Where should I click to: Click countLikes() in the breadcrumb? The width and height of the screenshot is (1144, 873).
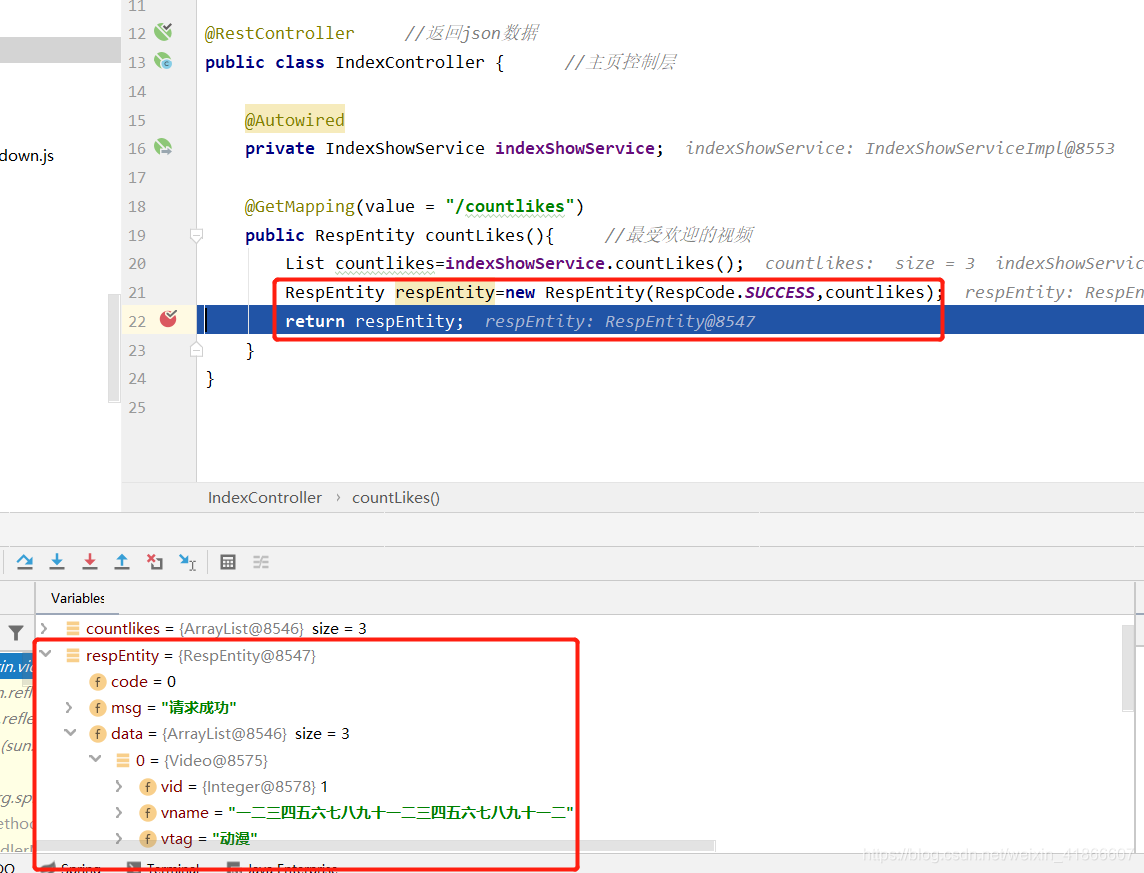pos(396,497)
